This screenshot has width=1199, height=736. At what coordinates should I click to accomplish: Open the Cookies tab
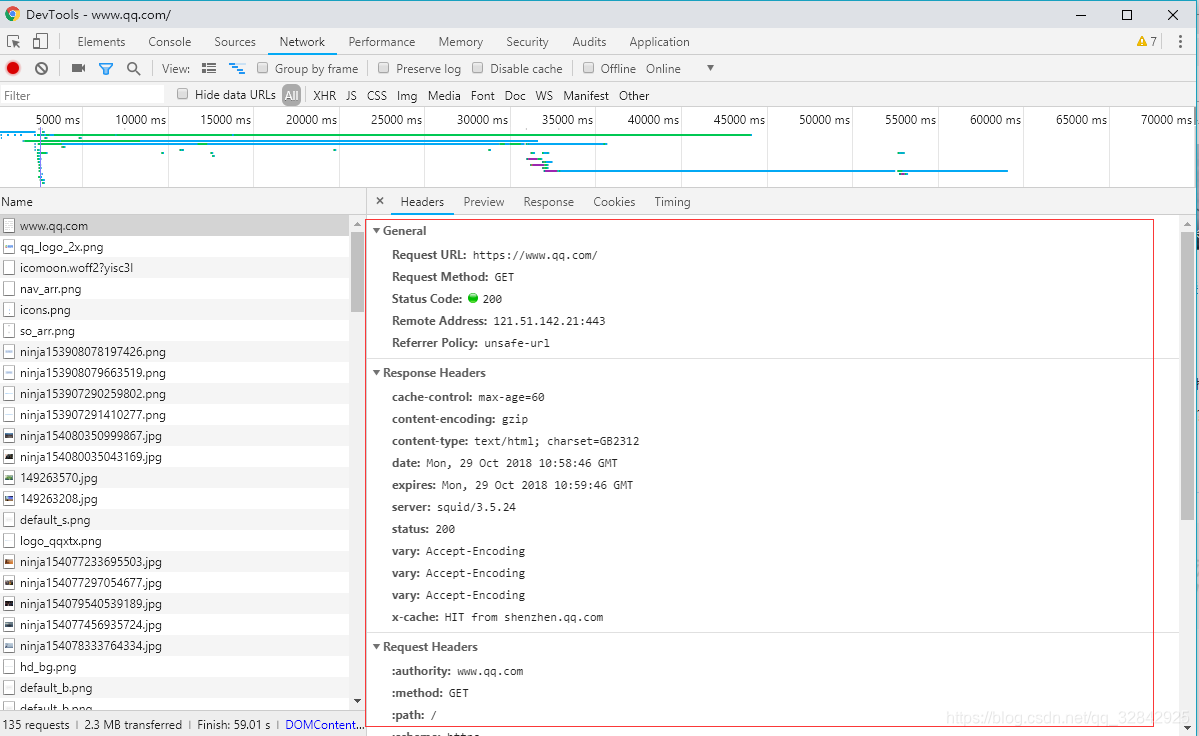(x=614, y=202)
